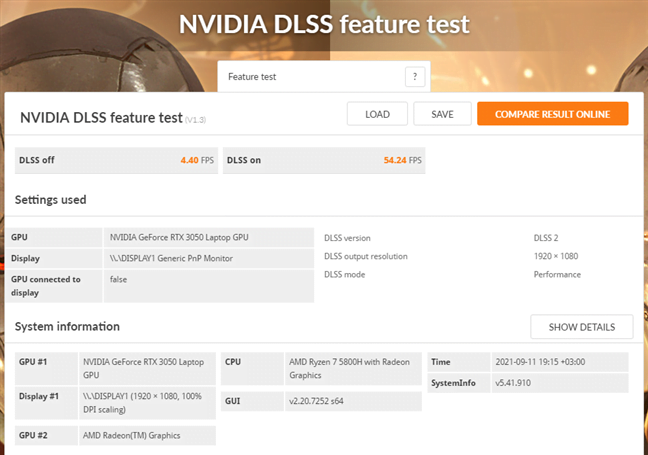Click Display #1 100% DPI scaling value
The width and height of the screenshot is (648, 455).
coord(142,403)
